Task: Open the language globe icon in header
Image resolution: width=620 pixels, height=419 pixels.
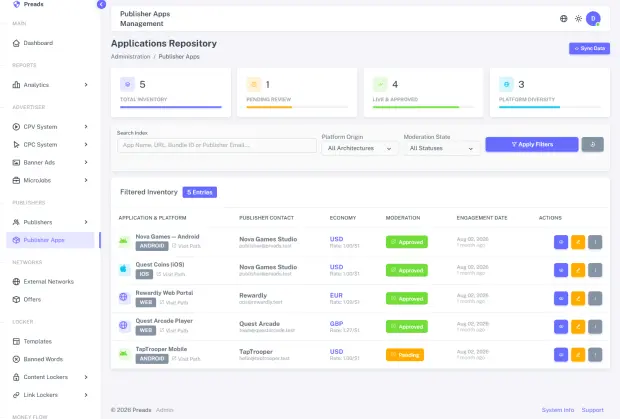Action: click(x=563, y=19)
